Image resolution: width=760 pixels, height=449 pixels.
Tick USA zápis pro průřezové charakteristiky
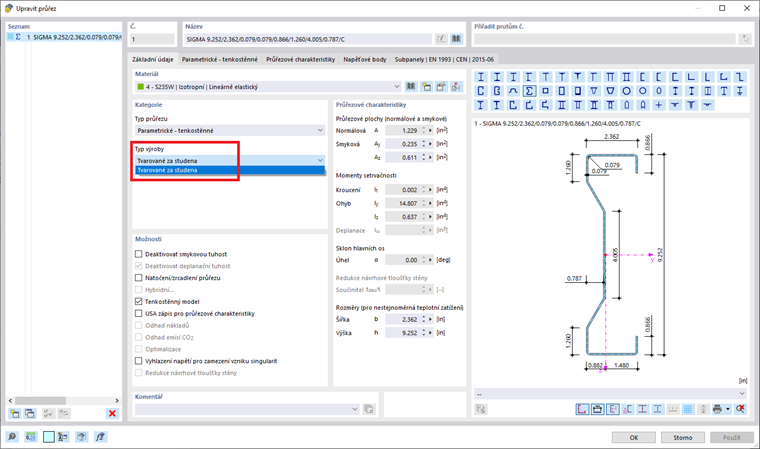pos(139,314)
